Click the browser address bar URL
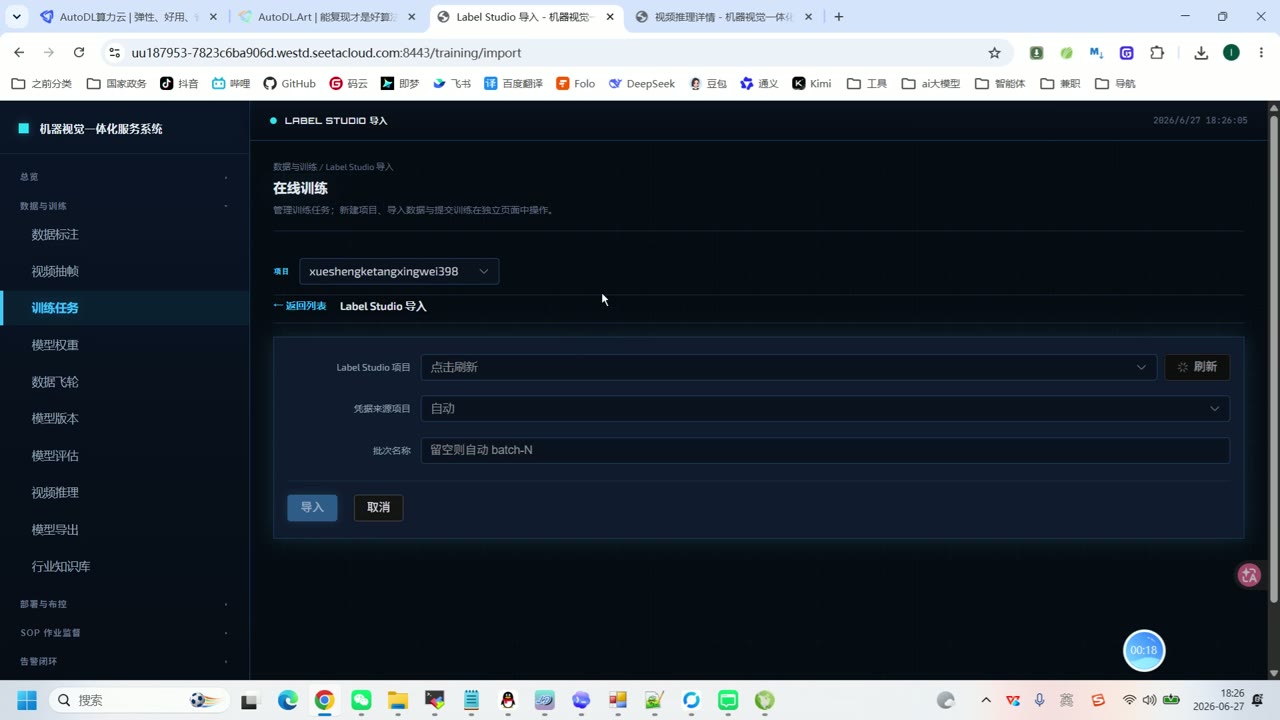This screenshot has width=1280, height=720. [x=326, y=53]
